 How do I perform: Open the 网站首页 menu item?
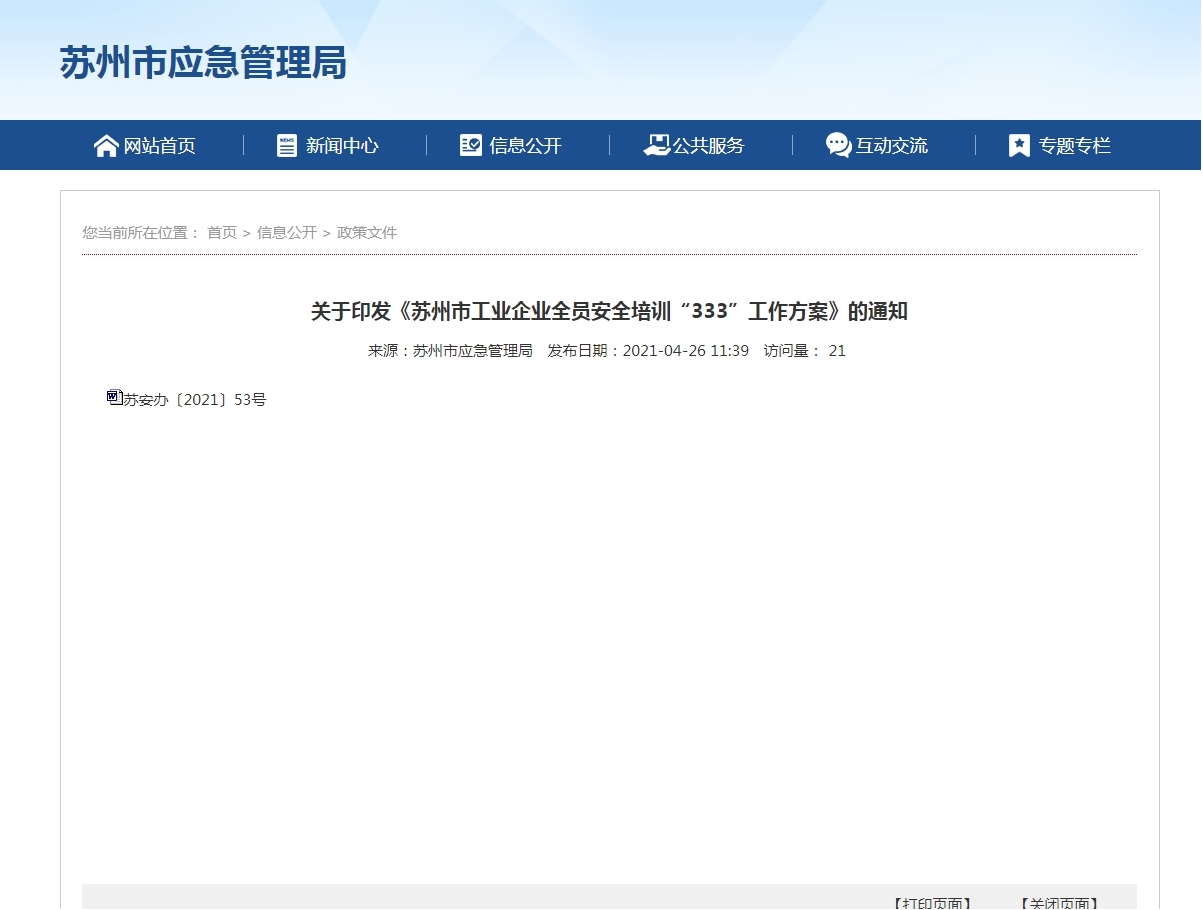pyautogui.click(x=160, y=146)
